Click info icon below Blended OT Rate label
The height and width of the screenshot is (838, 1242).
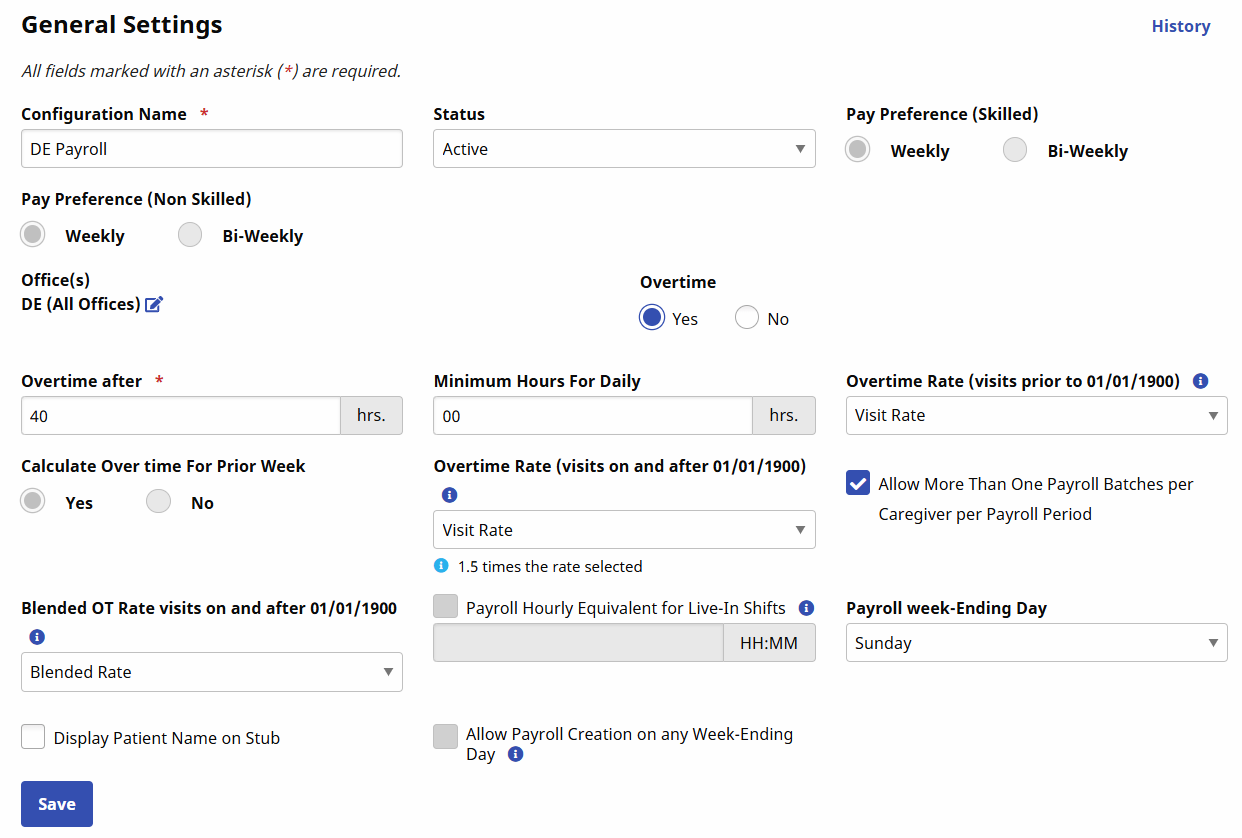[x=37, y=637]
